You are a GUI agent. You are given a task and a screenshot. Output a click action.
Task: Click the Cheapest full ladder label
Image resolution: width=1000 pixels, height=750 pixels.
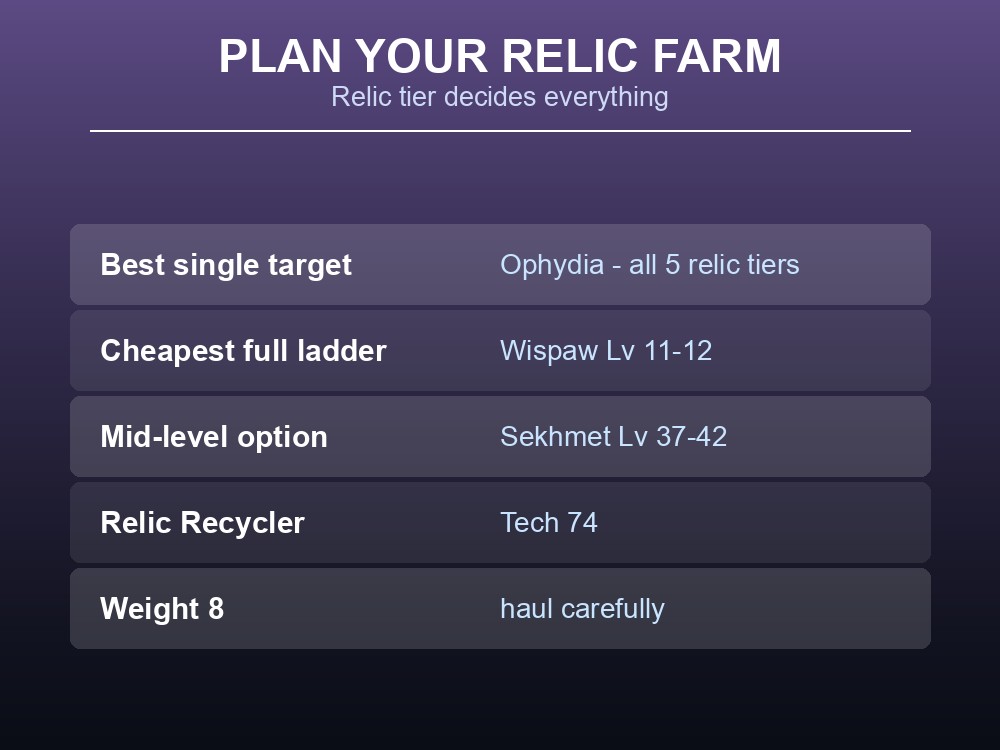pyautogui.click(x=243, y=351)
